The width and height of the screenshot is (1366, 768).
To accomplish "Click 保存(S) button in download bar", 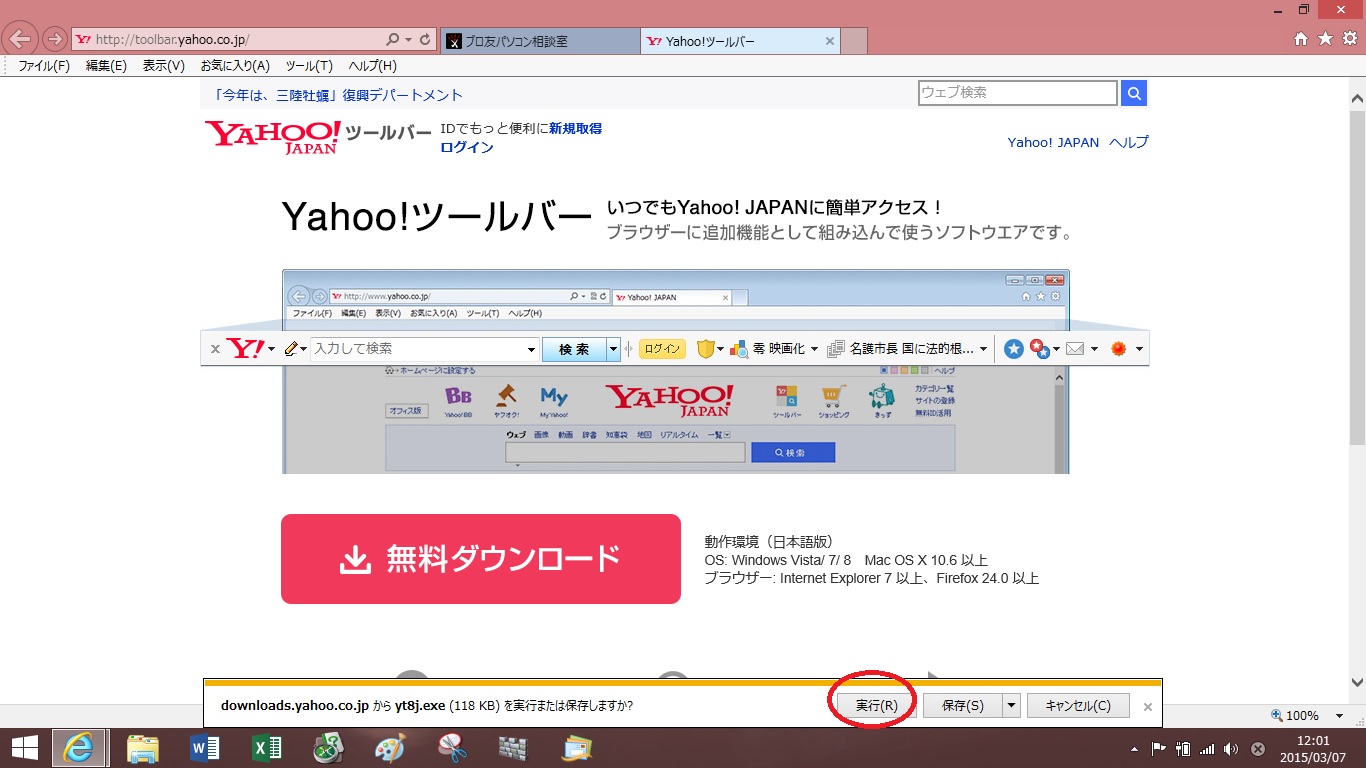I will [963, 705].
